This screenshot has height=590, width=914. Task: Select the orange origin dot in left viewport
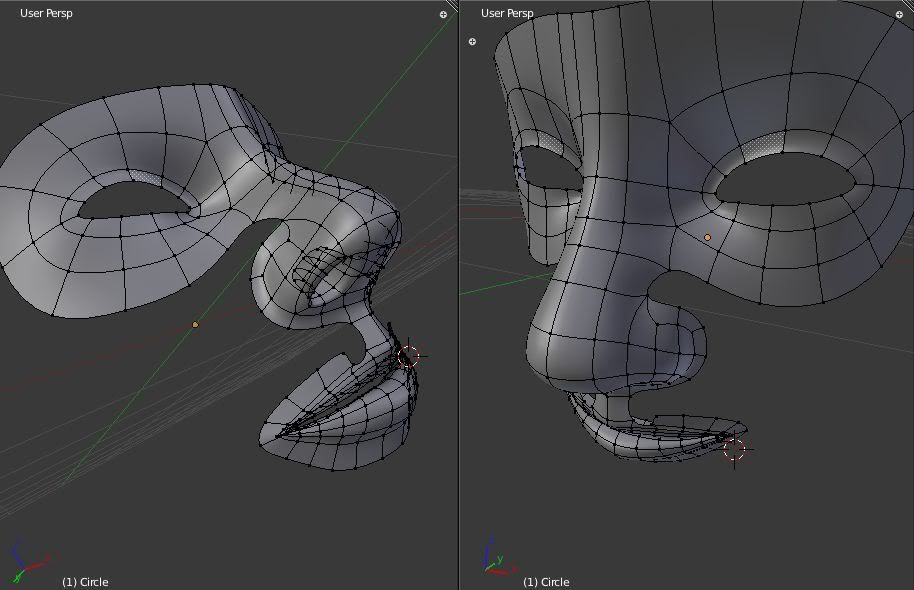pyautogui.click(x=195, y=324)
